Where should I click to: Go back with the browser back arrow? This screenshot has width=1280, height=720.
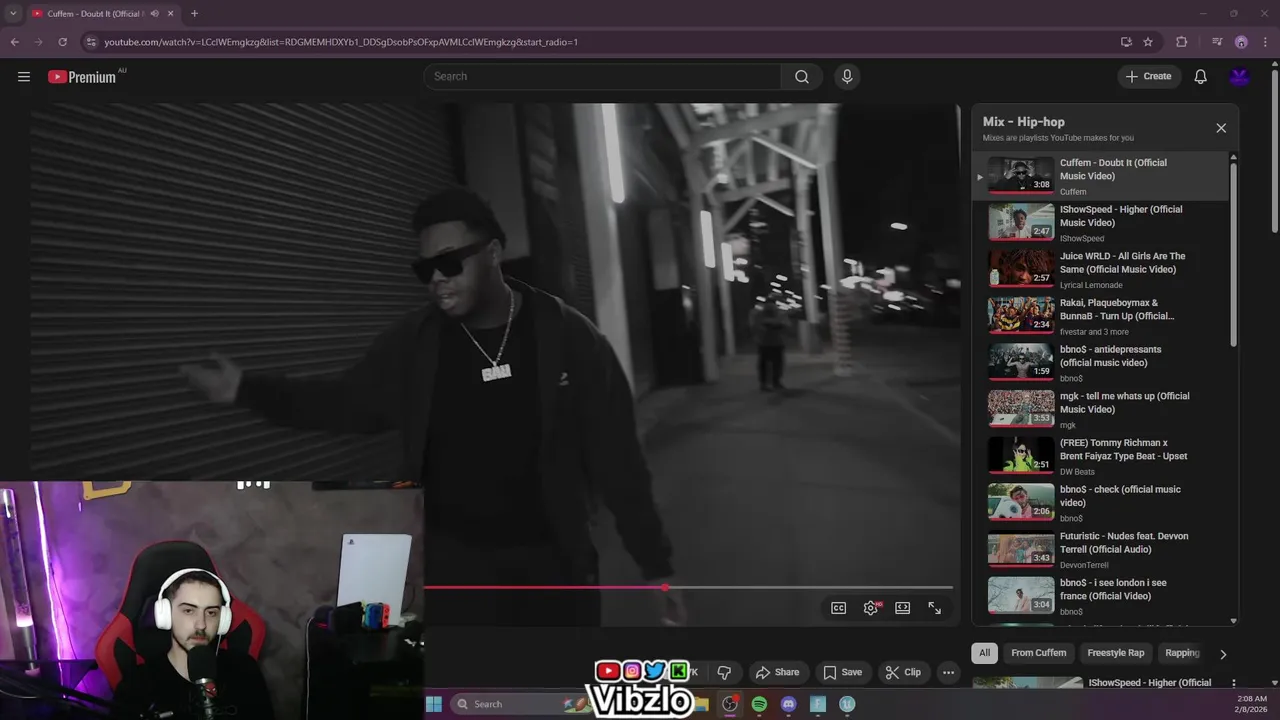click(15, 42)
